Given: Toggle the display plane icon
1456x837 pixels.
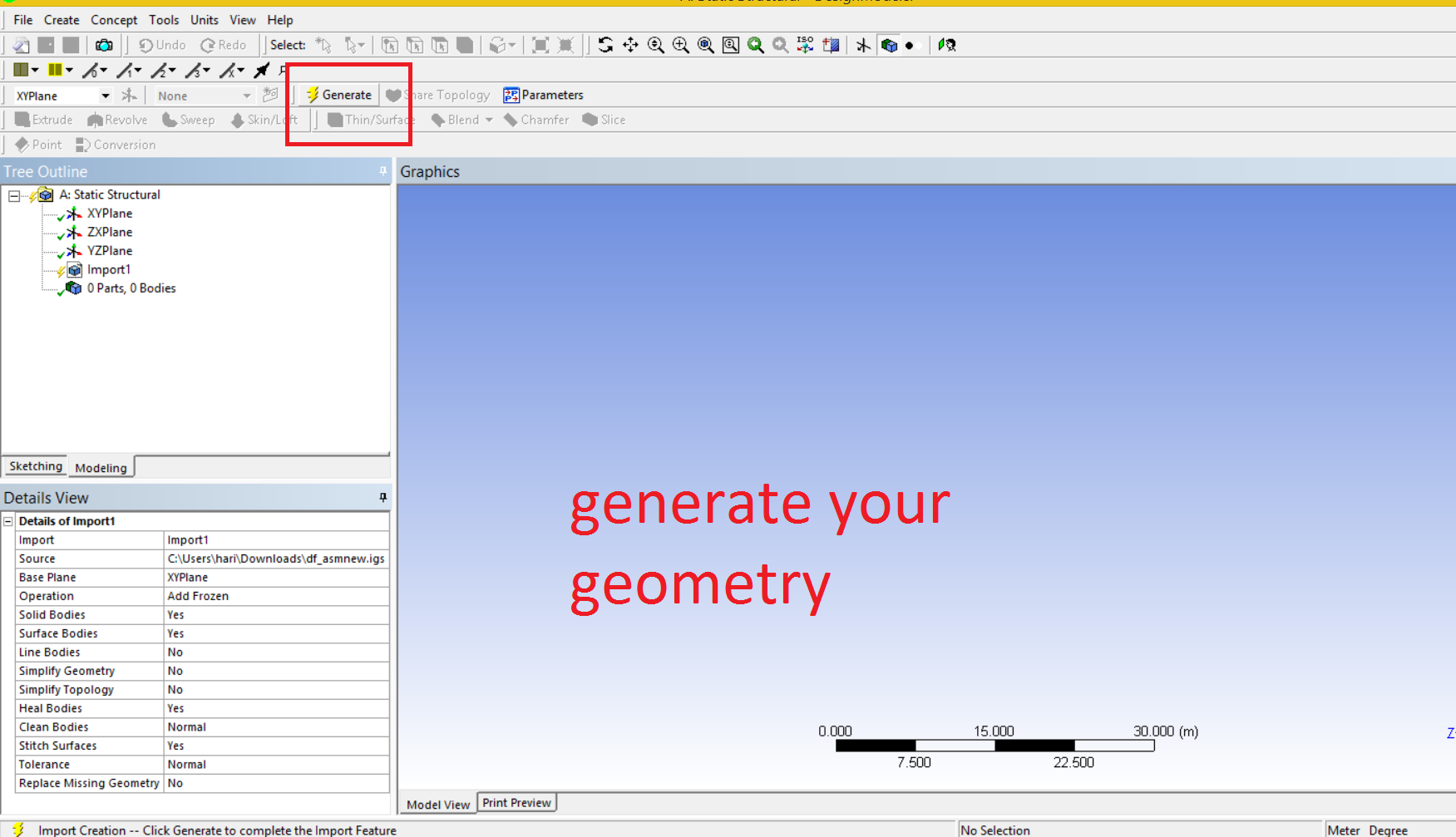Looking at the screenshot, I should (x=863, y=45).
